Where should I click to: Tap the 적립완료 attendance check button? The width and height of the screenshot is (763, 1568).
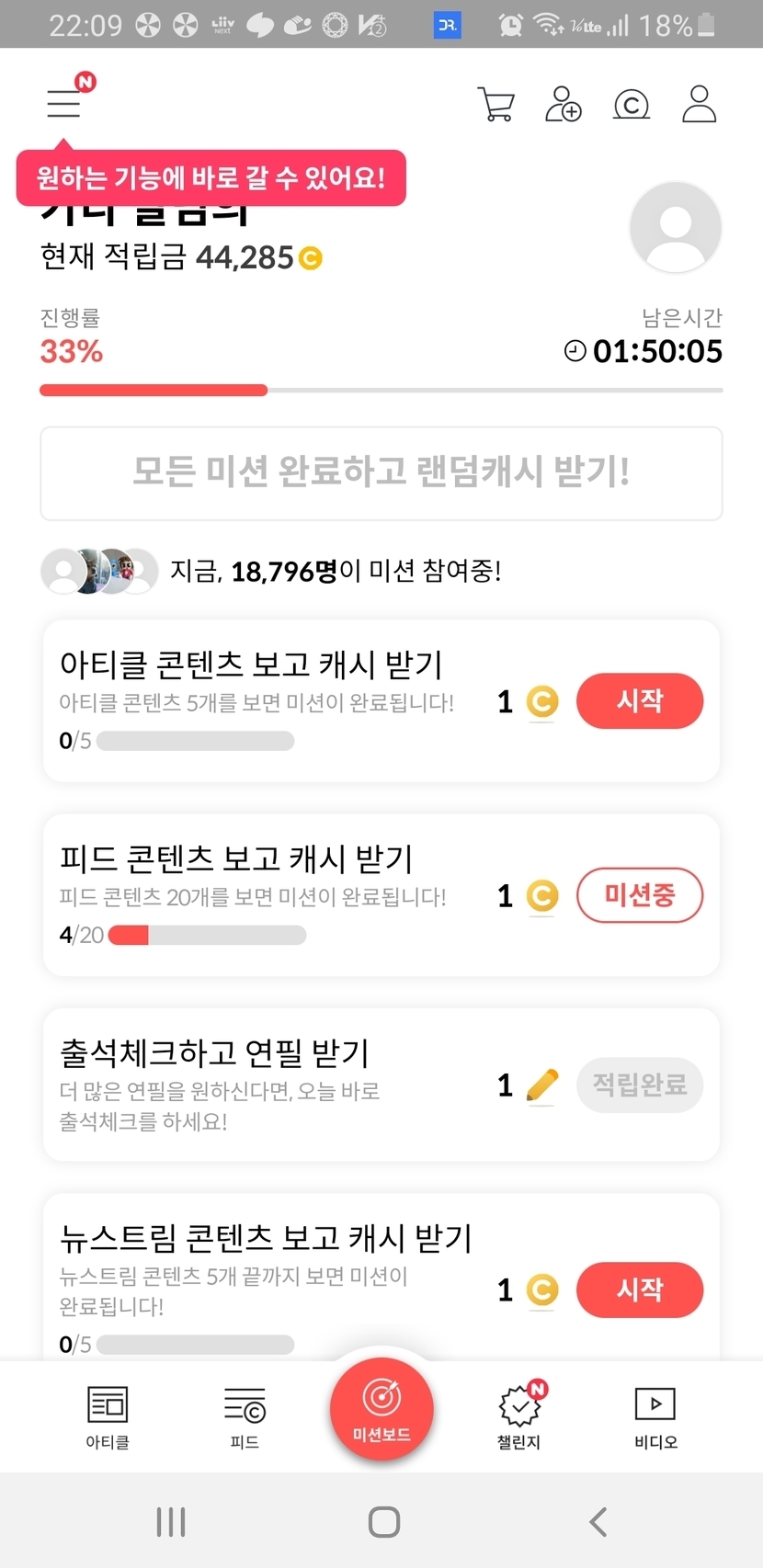[640, 1085]
